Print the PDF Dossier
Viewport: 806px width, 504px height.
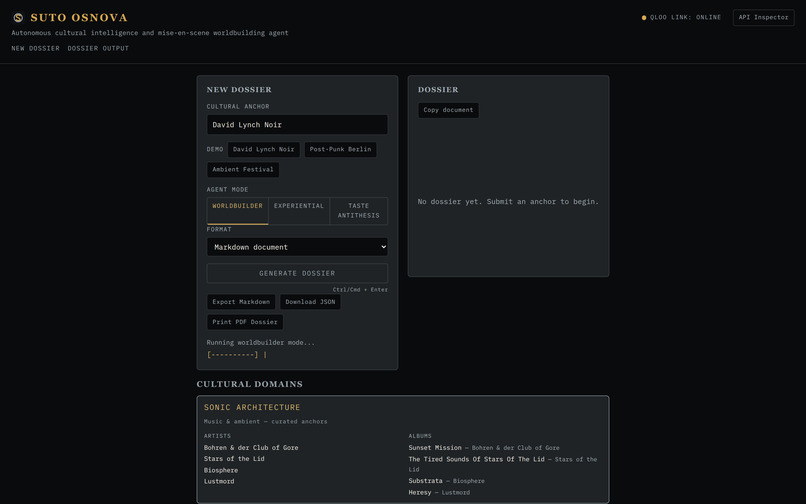245,322
